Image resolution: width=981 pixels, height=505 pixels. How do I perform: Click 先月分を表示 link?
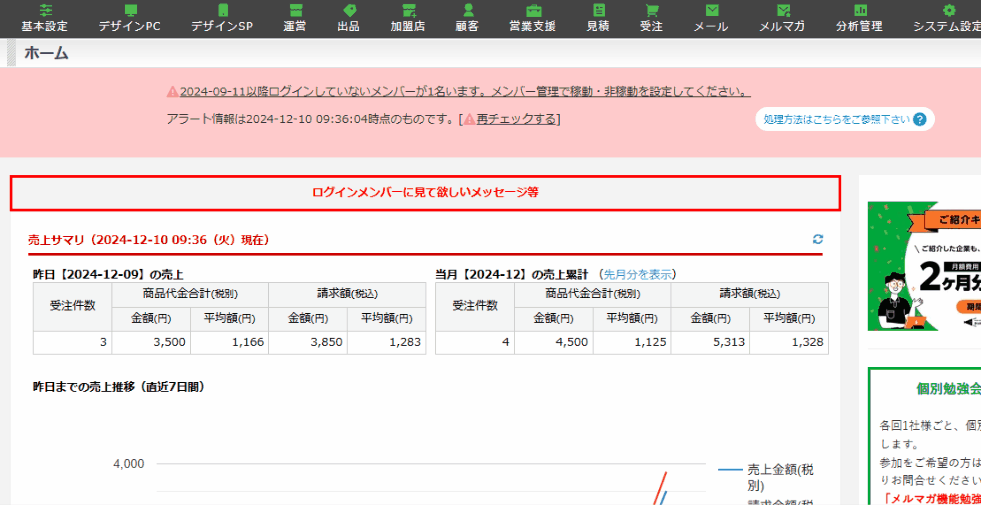click(639, 274)
